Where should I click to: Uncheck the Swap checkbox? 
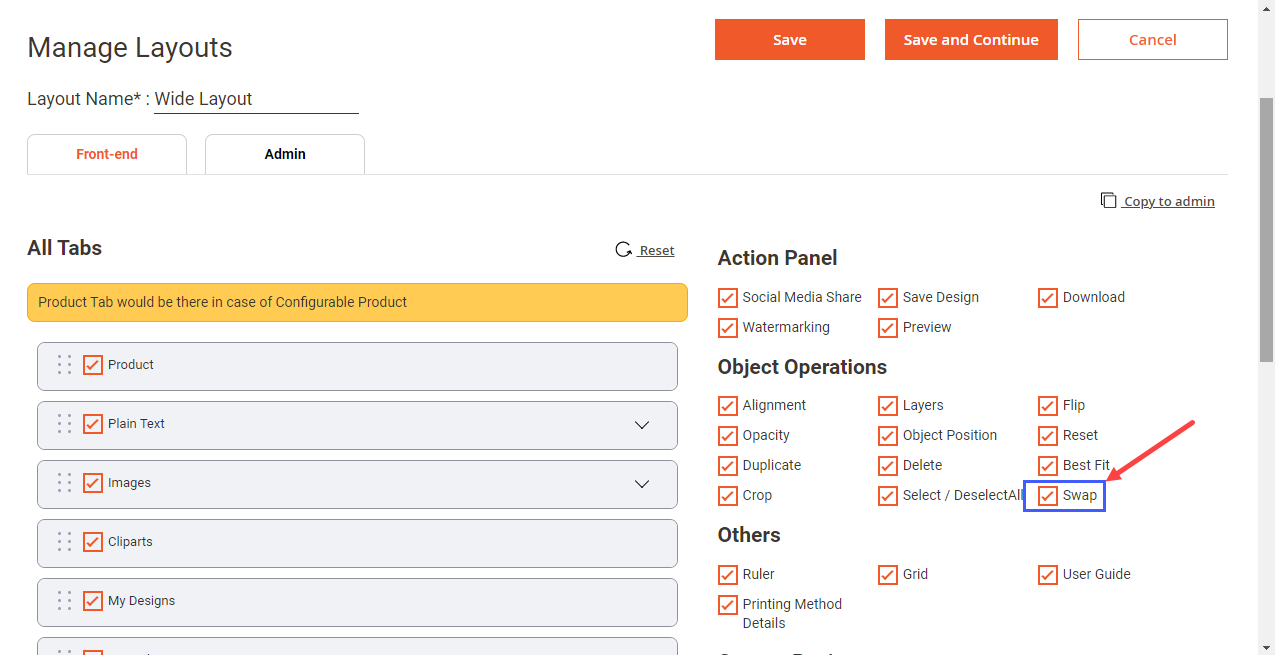pyautogui.click(x=1048, y=496)
